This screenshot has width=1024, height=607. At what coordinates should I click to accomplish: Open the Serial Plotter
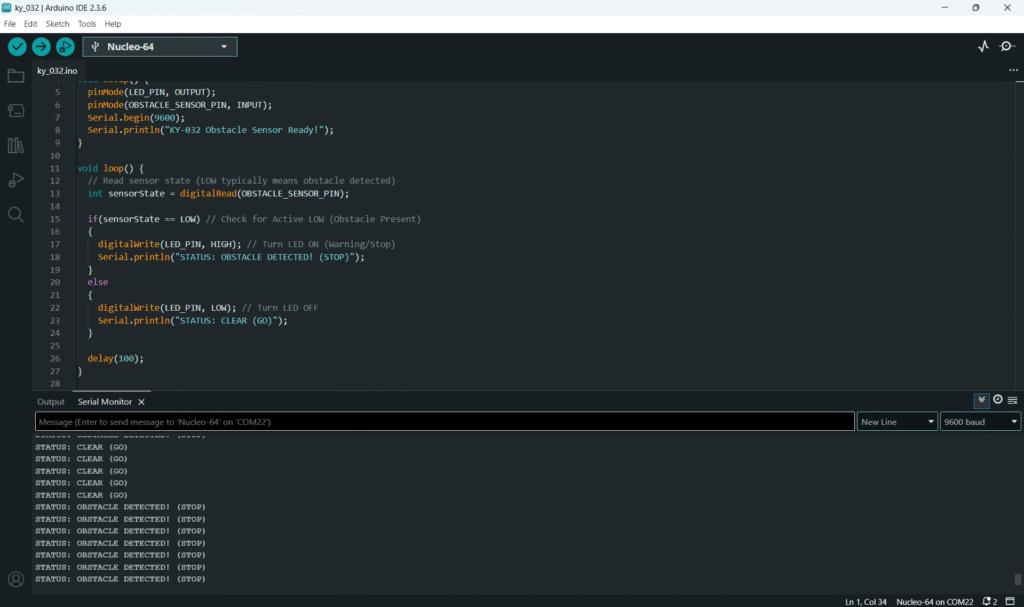click(983, 47)
